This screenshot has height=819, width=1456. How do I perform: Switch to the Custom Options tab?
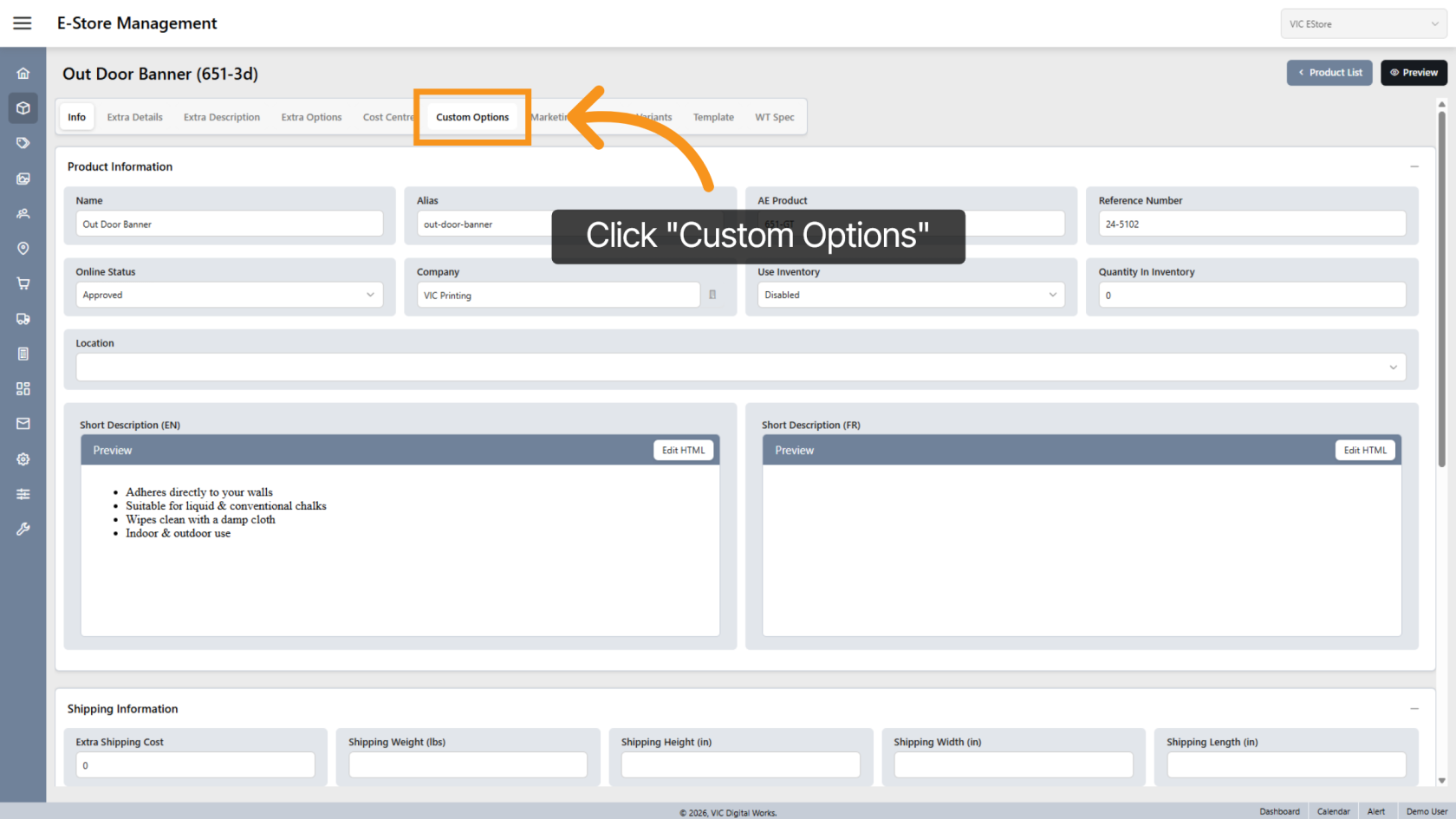point(472,117)
